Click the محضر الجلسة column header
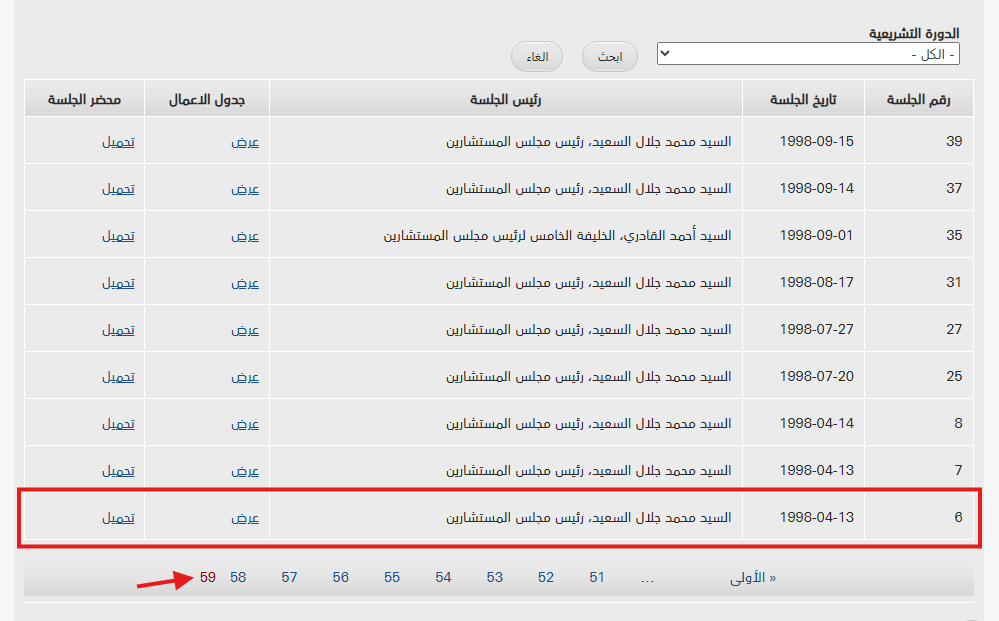The width and height of the screenshot is (999, 621). (85, 99)
